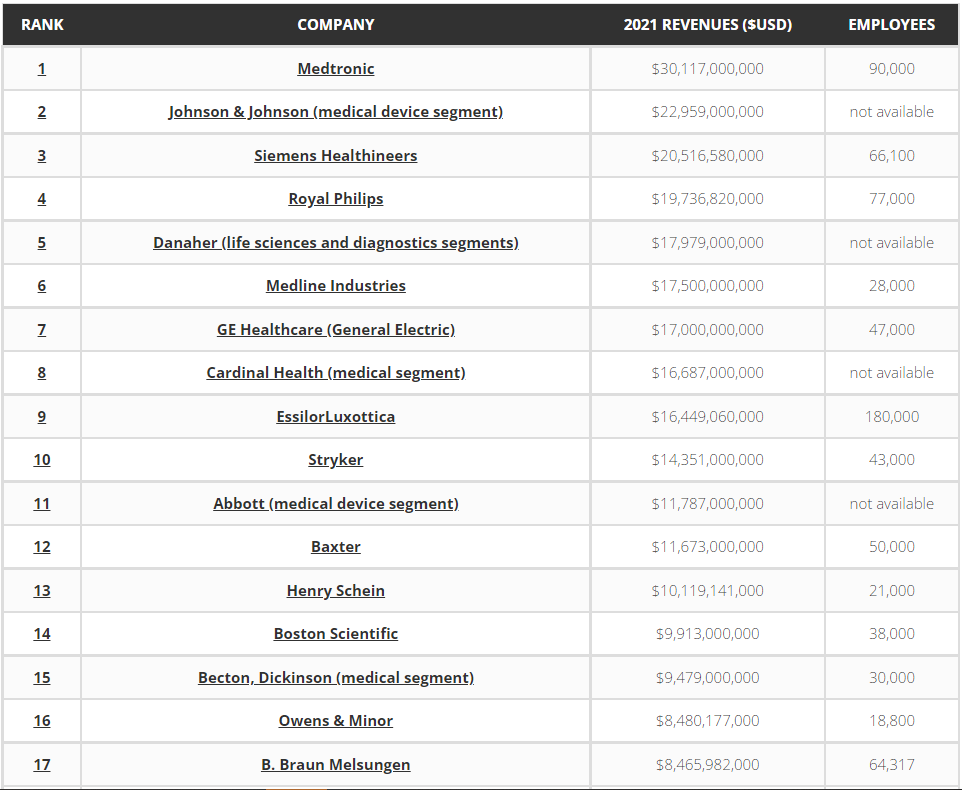Select rank number 10 link
962x790 pixels.
click(42, 460)
